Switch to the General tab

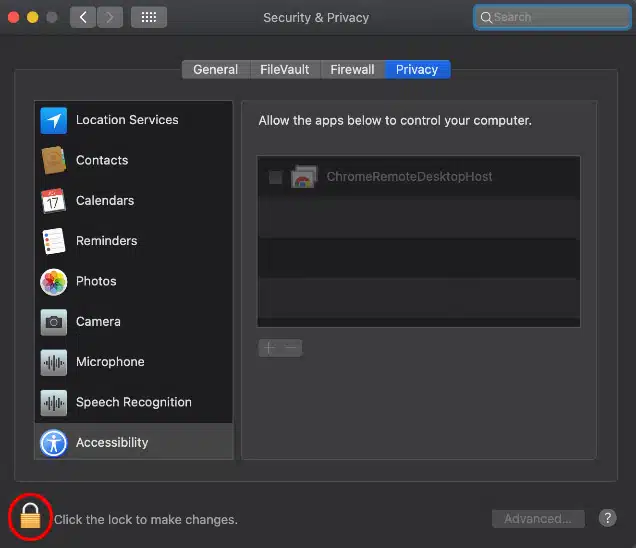pos(216,69)
